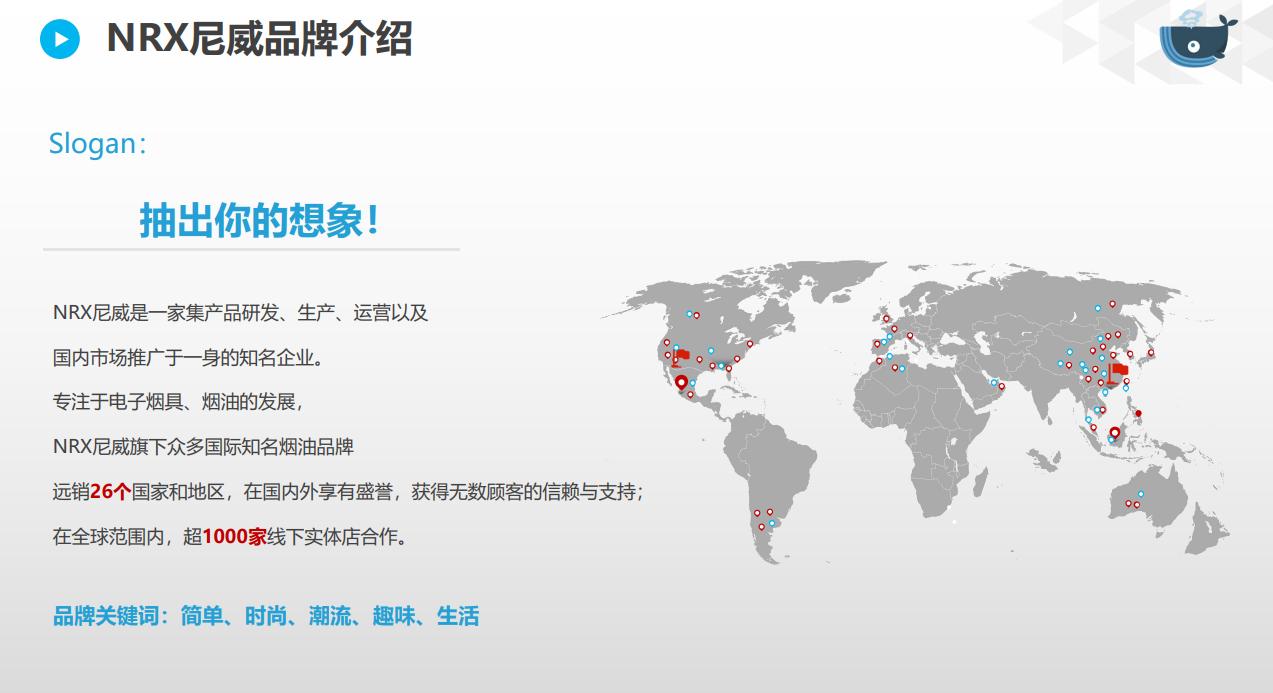Click the line "NRX尼威是一家集产品研发、生产、运营以及"

tap(240, 312)
